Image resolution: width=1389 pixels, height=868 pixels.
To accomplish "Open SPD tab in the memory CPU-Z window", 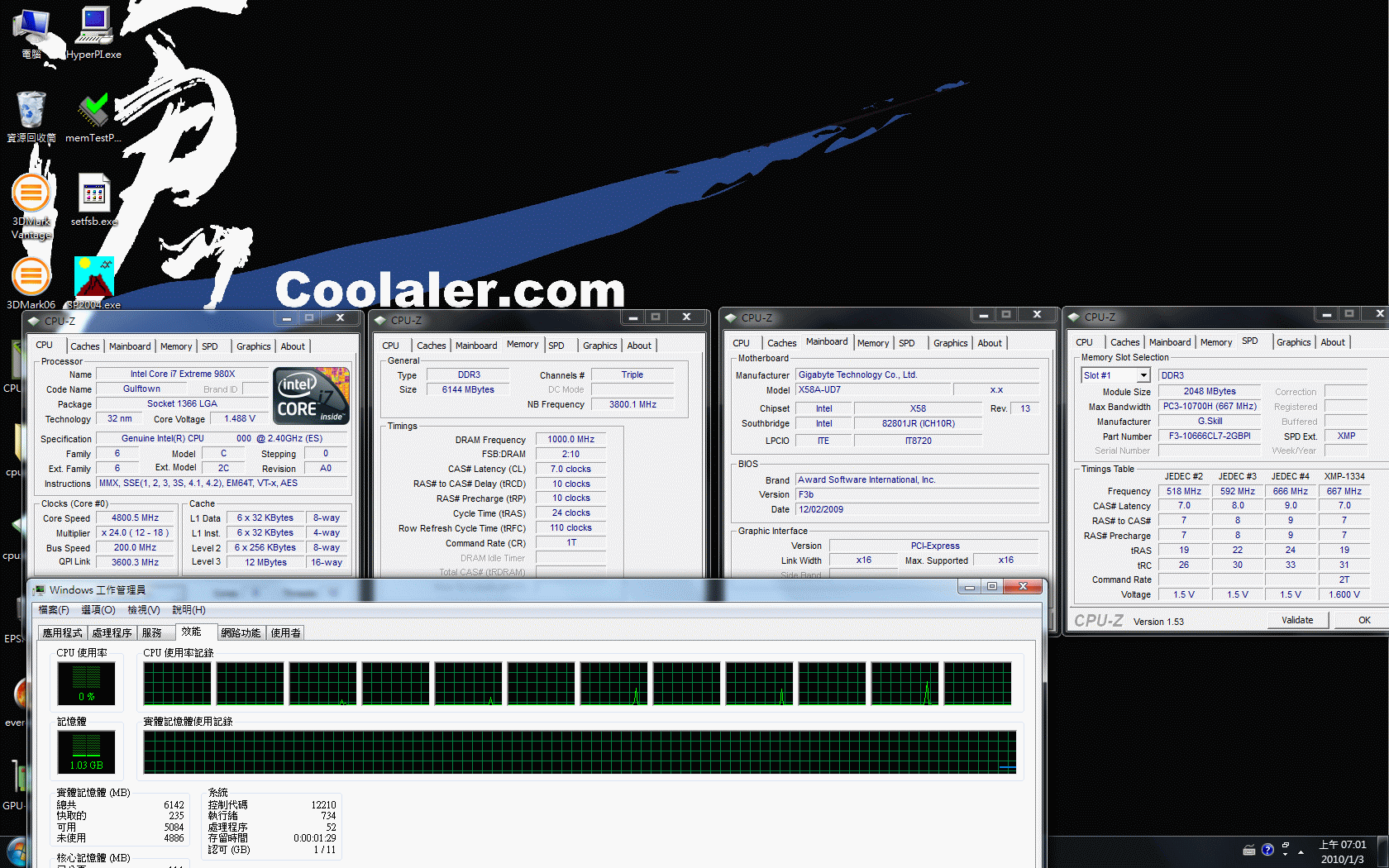I will (x=556, y=346).
